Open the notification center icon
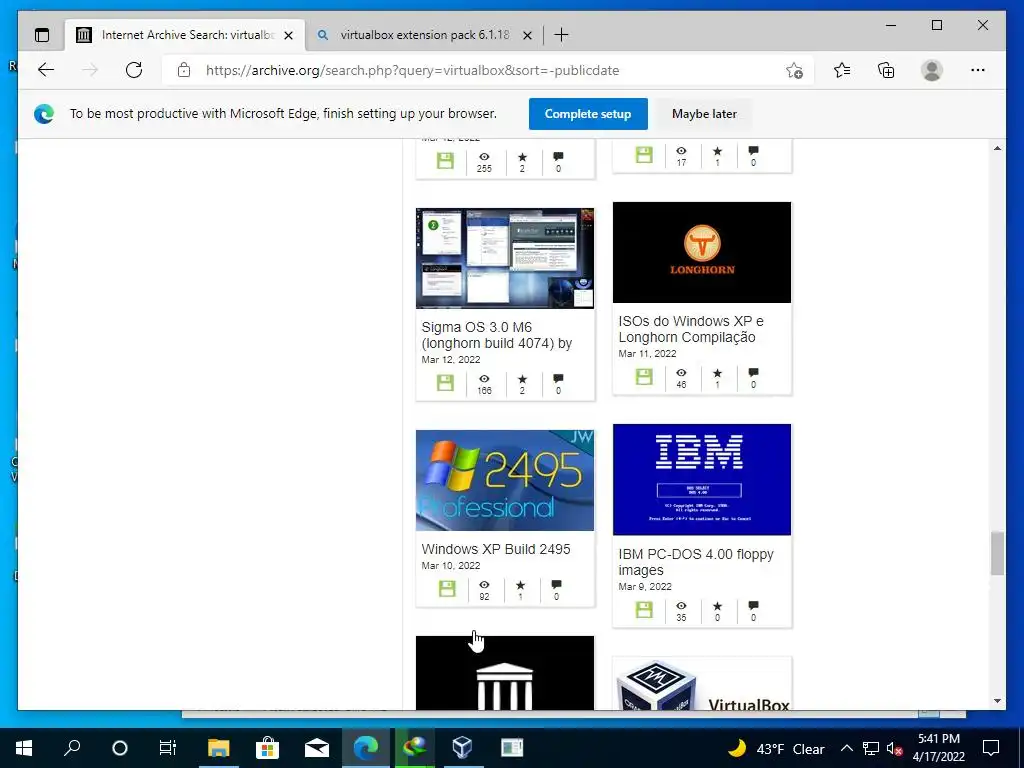This screenshot has height=768, width=1024. click(991, 748)
